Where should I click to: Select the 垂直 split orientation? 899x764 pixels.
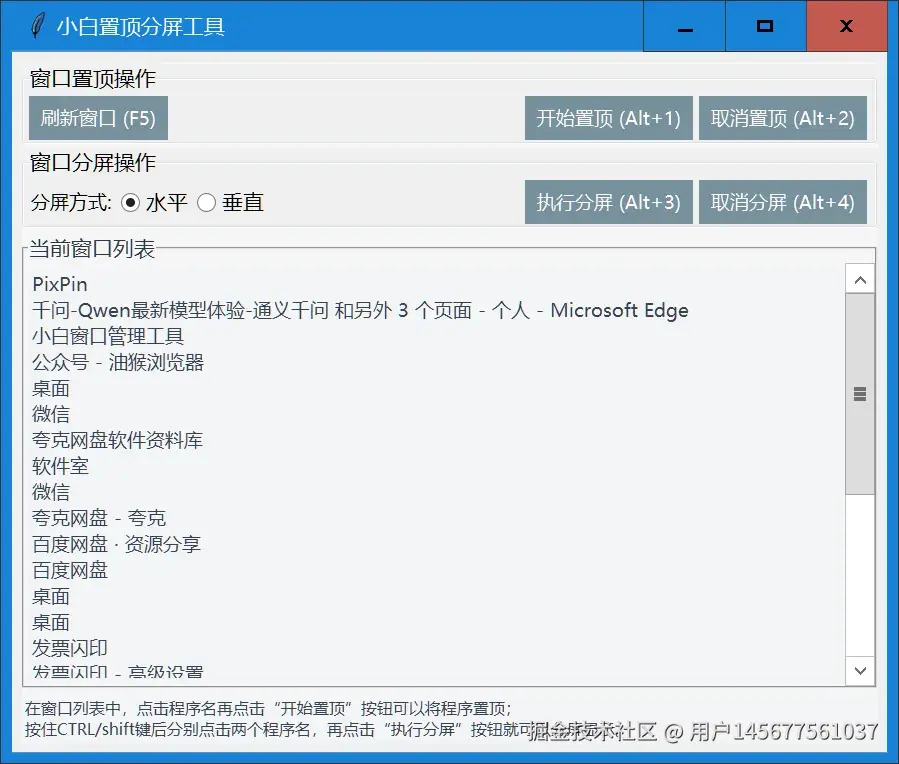pyautogui.click(x=206, y=202)
